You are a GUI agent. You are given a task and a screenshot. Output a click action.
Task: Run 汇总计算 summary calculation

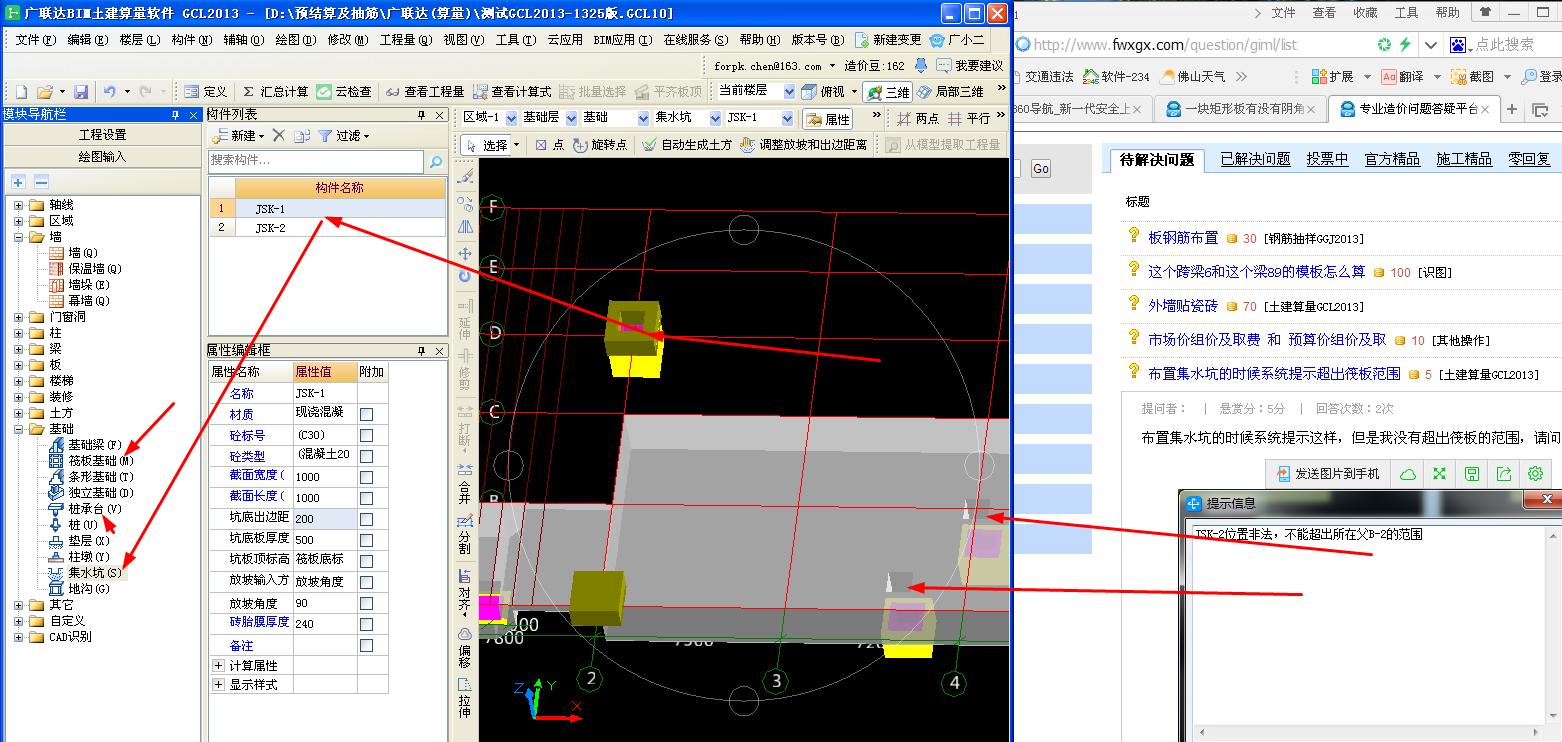coord(275,91)
